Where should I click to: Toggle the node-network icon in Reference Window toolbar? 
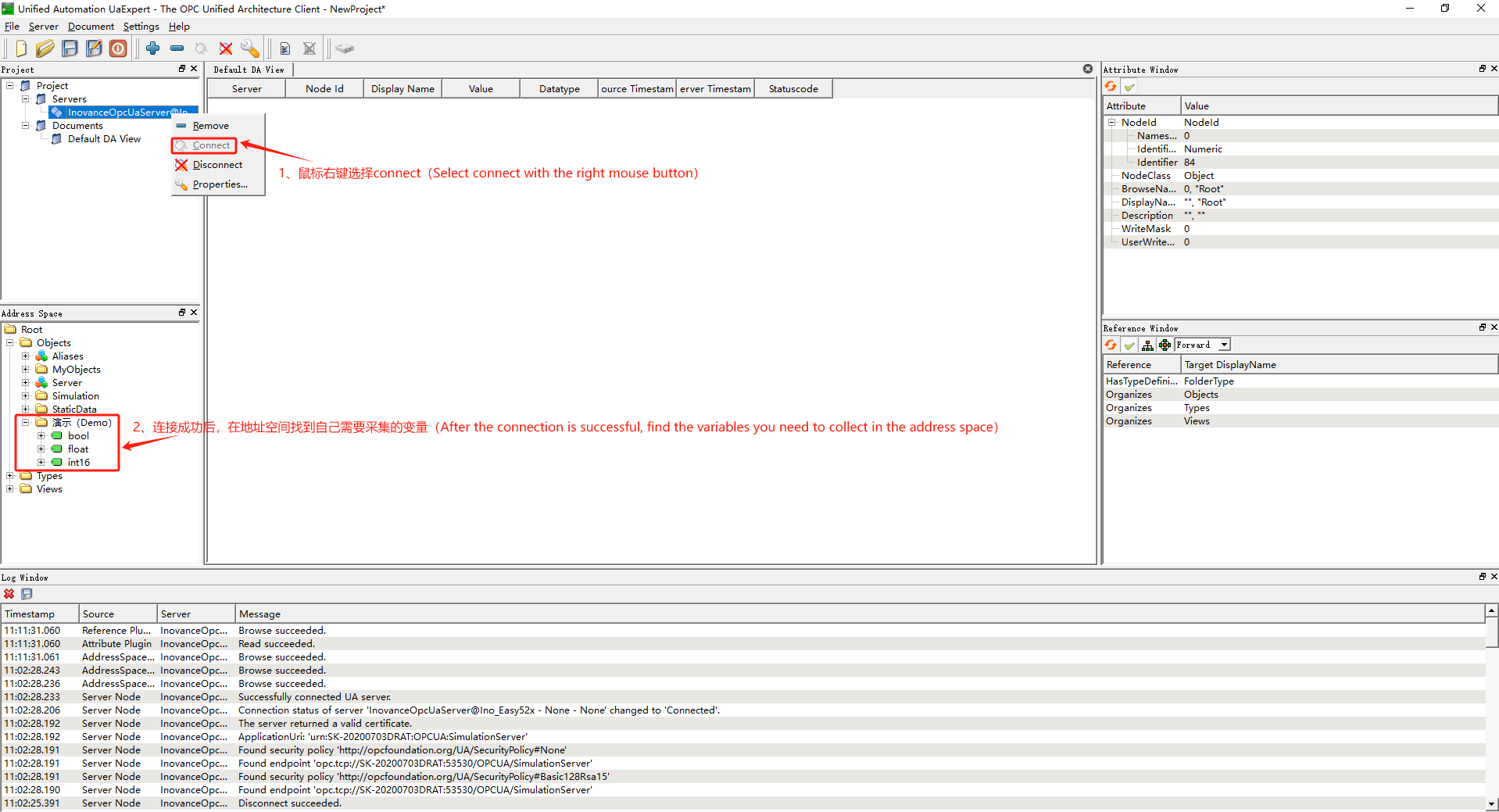point(1164,345)
